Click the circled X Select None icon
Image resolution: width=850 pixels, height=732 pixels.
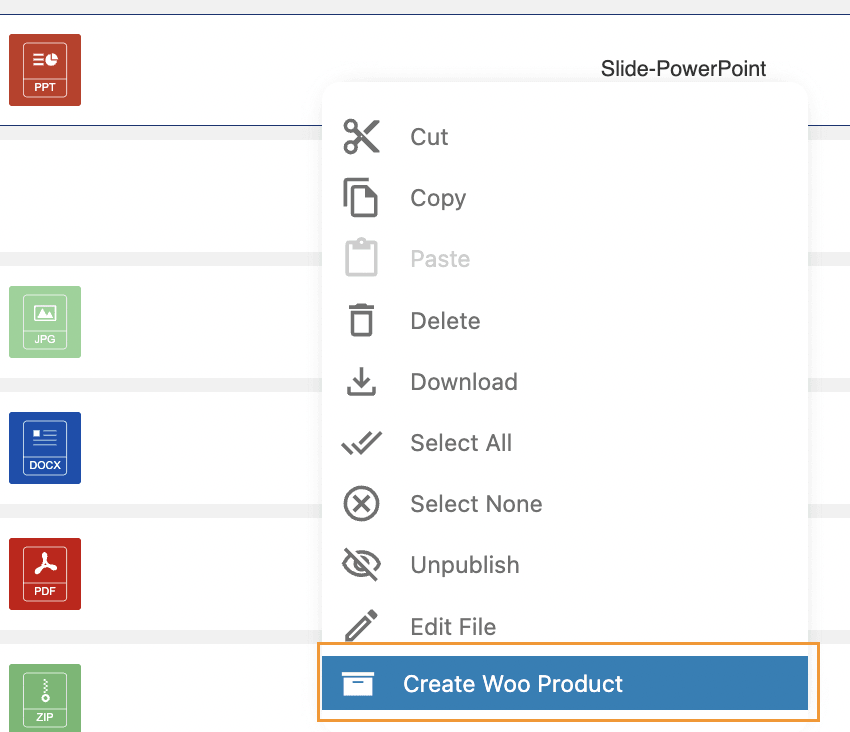point(361,504)
